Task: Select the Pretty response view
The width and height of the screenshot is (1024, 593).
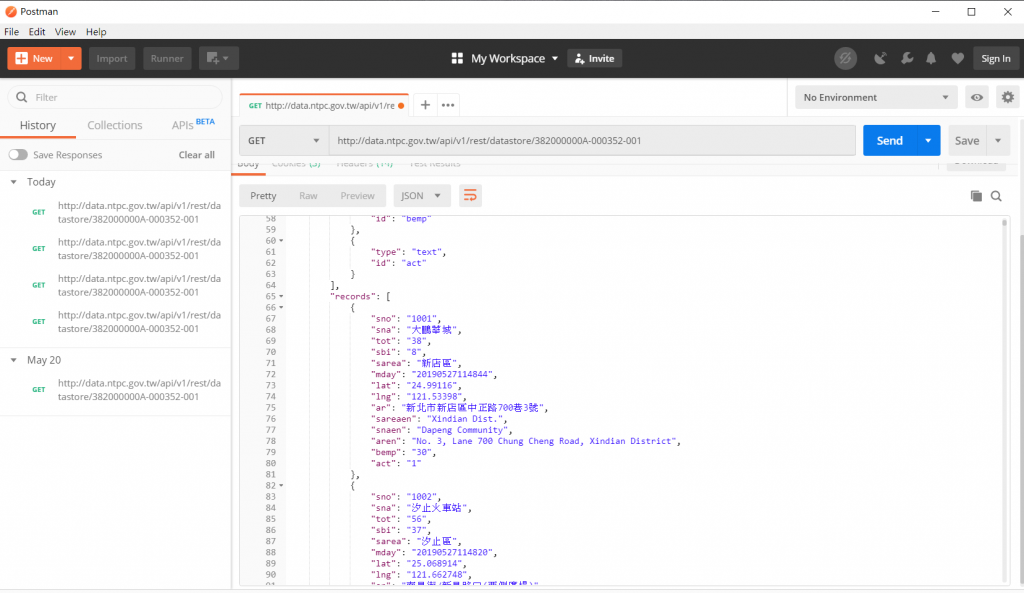Action: pos(263,195)
